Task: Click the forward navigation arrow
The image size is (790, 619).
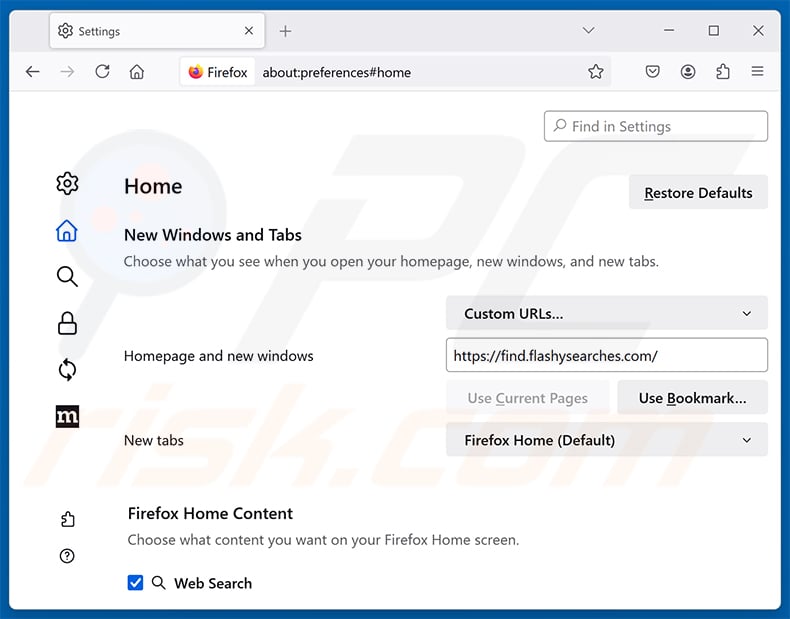Action: (67, 72)
